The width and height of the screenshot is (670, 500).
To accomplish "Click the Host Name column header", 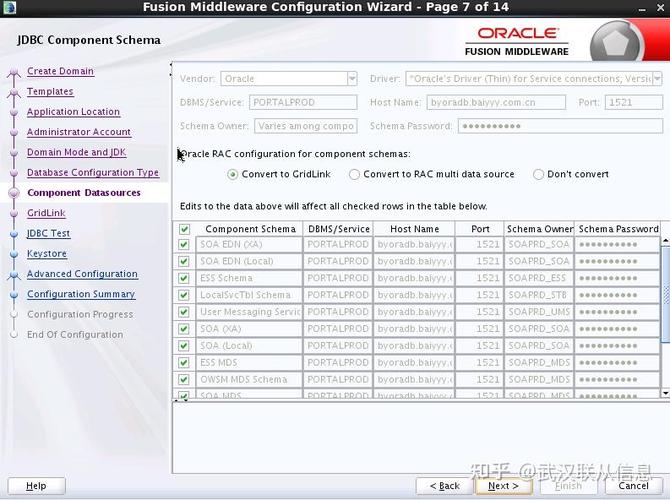I will pos(414,229).
